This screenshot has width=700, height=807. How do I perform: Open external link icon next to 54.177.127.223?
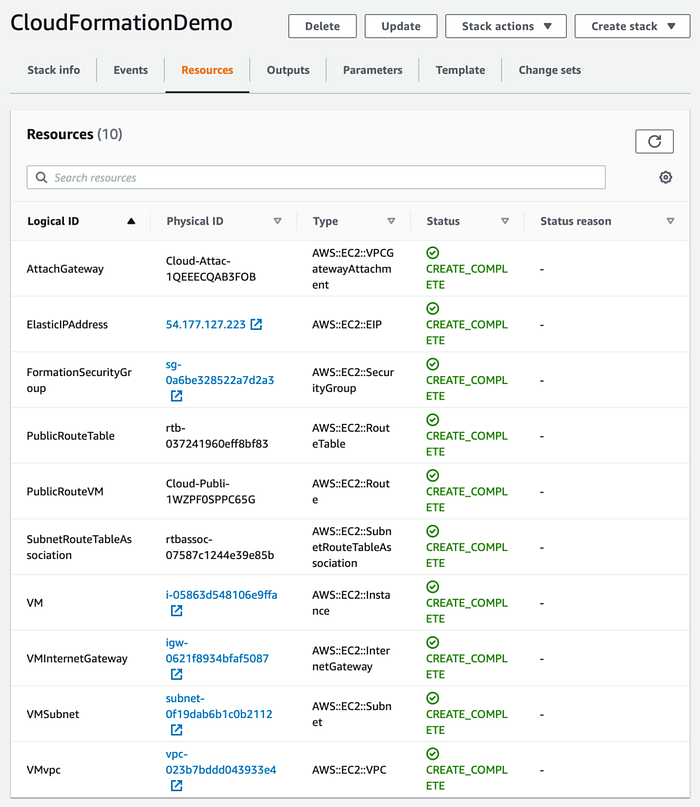(256, 324)
